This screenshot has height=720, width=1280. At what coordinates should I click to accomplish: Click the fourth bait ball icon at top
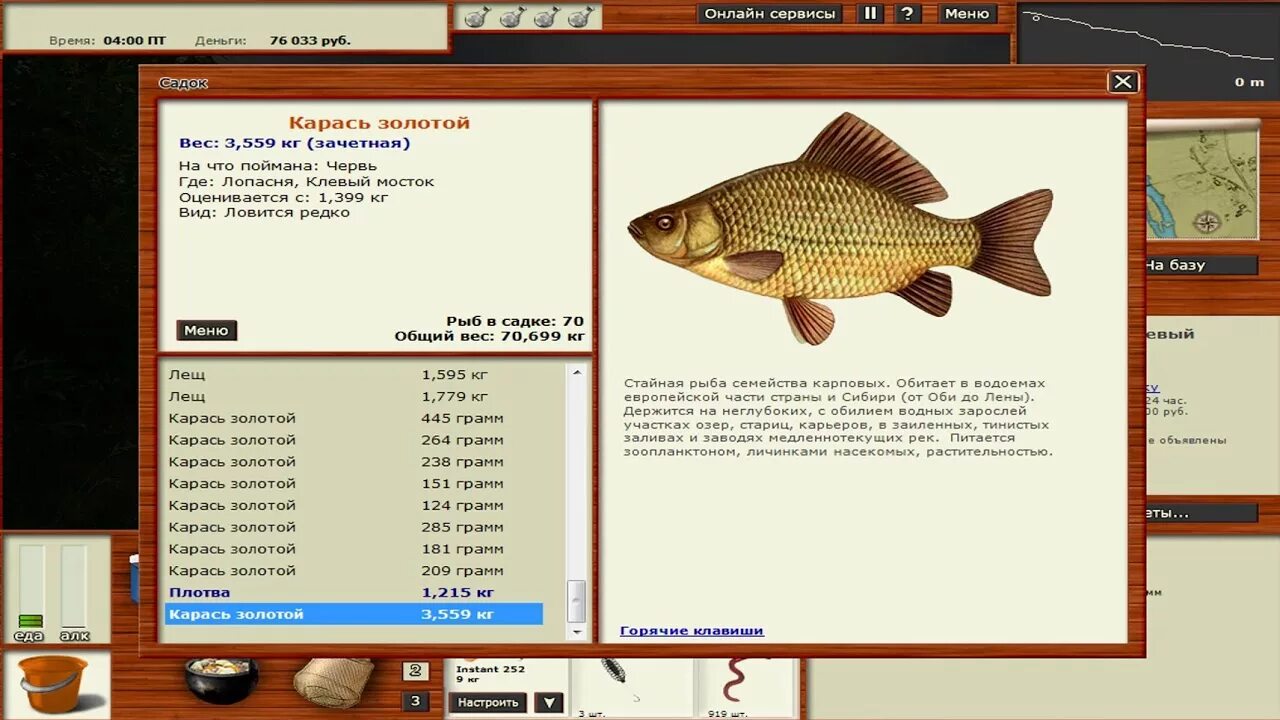(x=580, y=16)
